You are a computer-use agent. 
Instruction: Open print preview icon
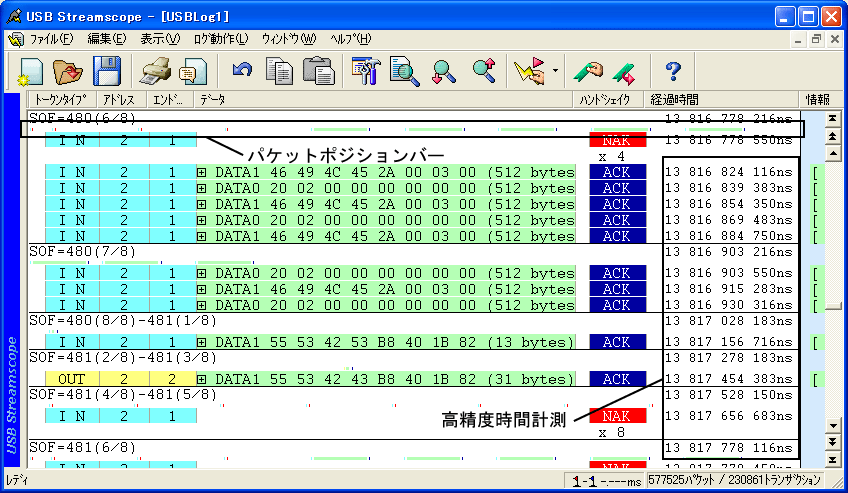(193, 71)
